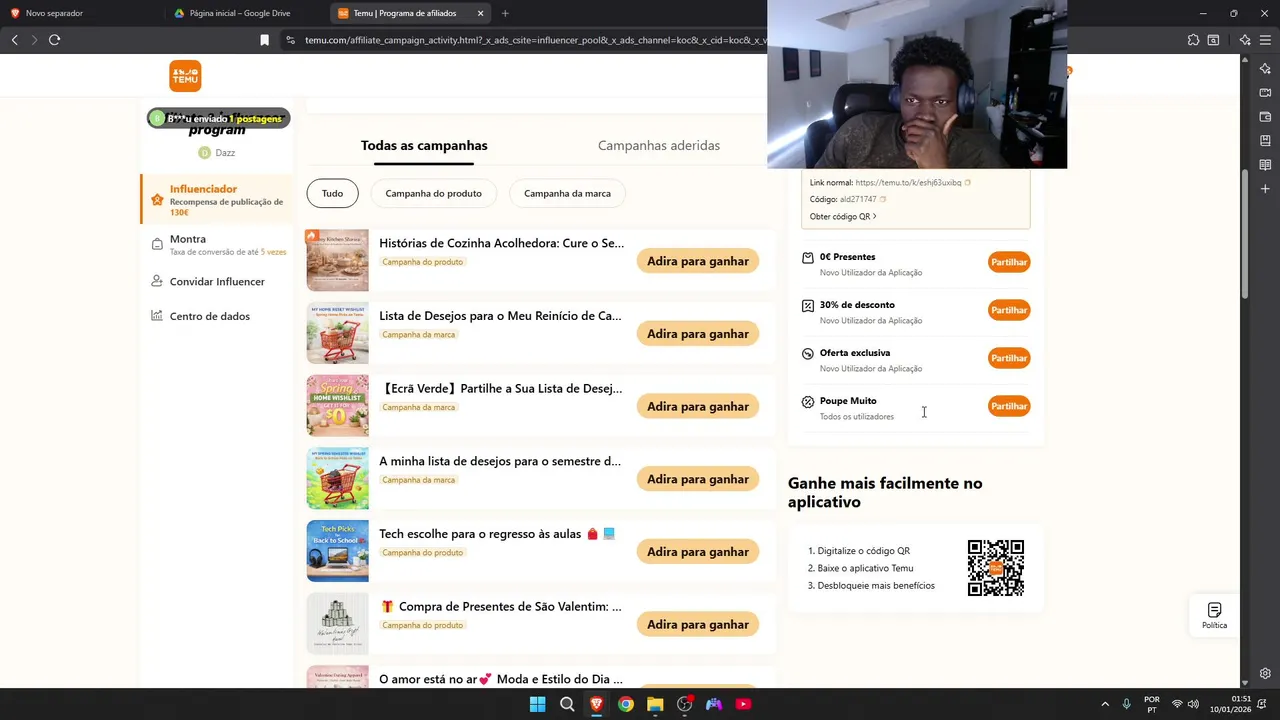Join Compra de Presentes São Valentim campaign
The height and width of the screenshot is (720, 1280).
tap(697, 624)
